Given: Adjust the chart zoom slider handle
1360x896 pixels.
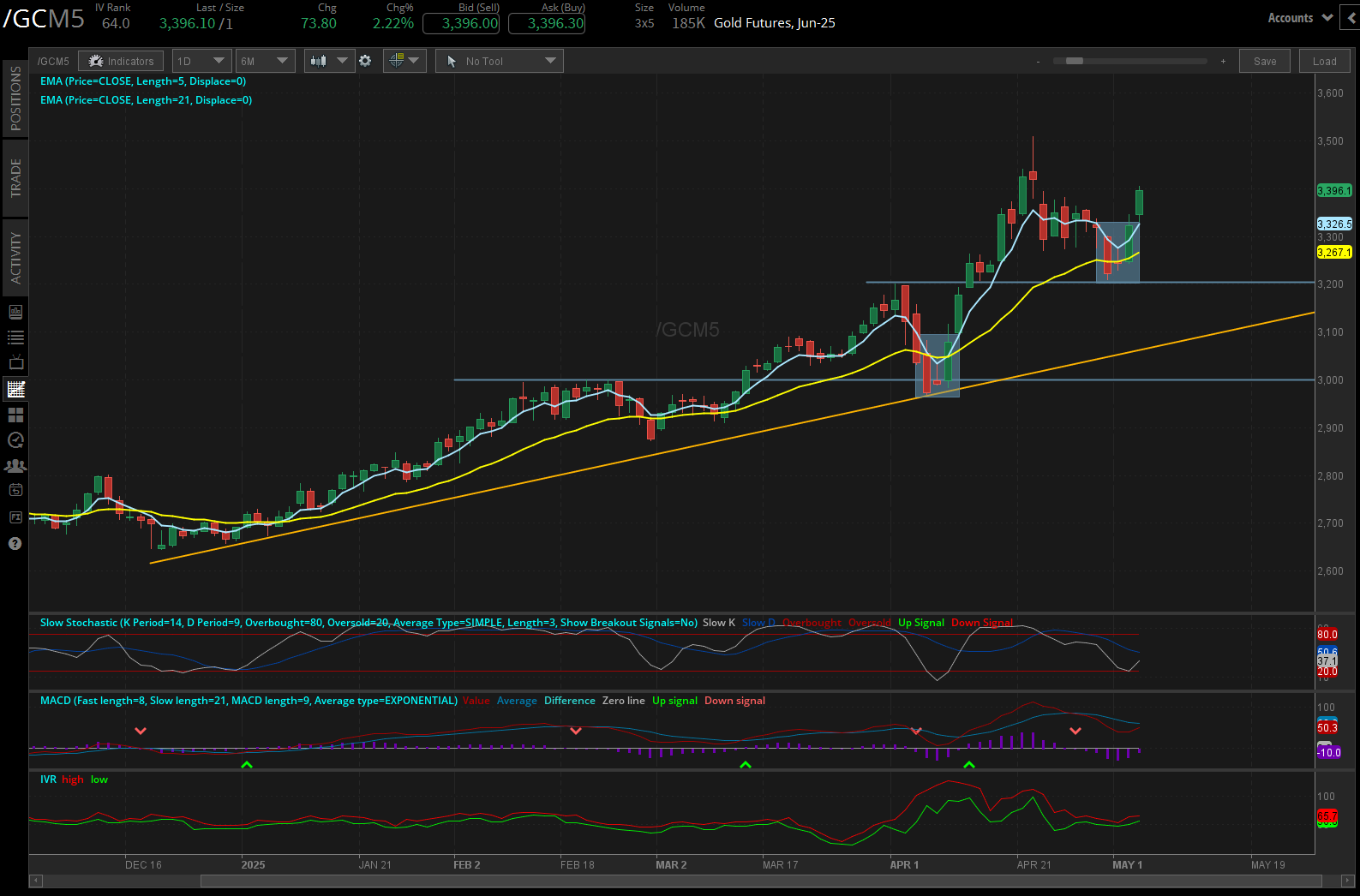Looking at the screenshot, I should pos(1075,61).
